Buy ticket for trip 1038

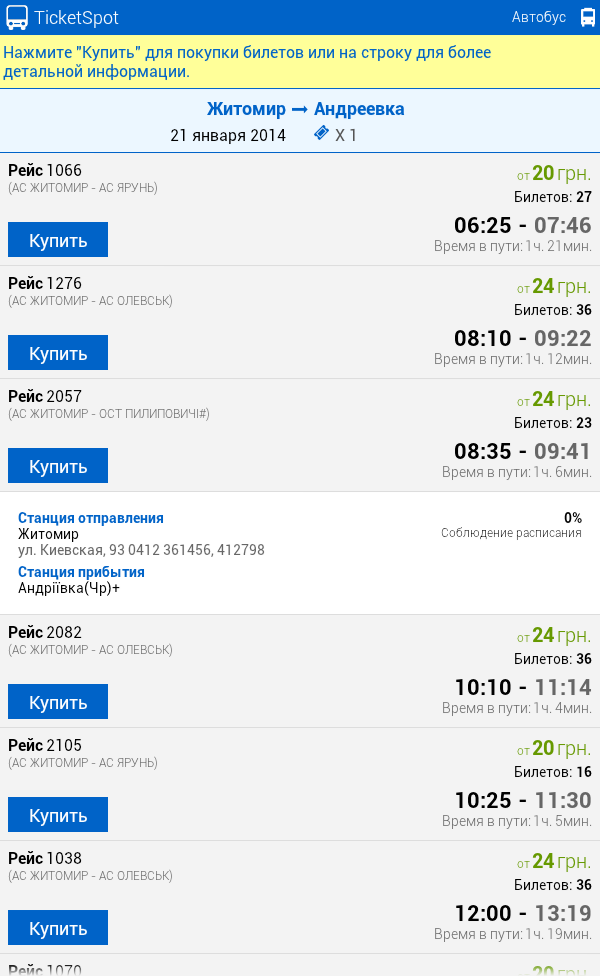tap(58, 928)
